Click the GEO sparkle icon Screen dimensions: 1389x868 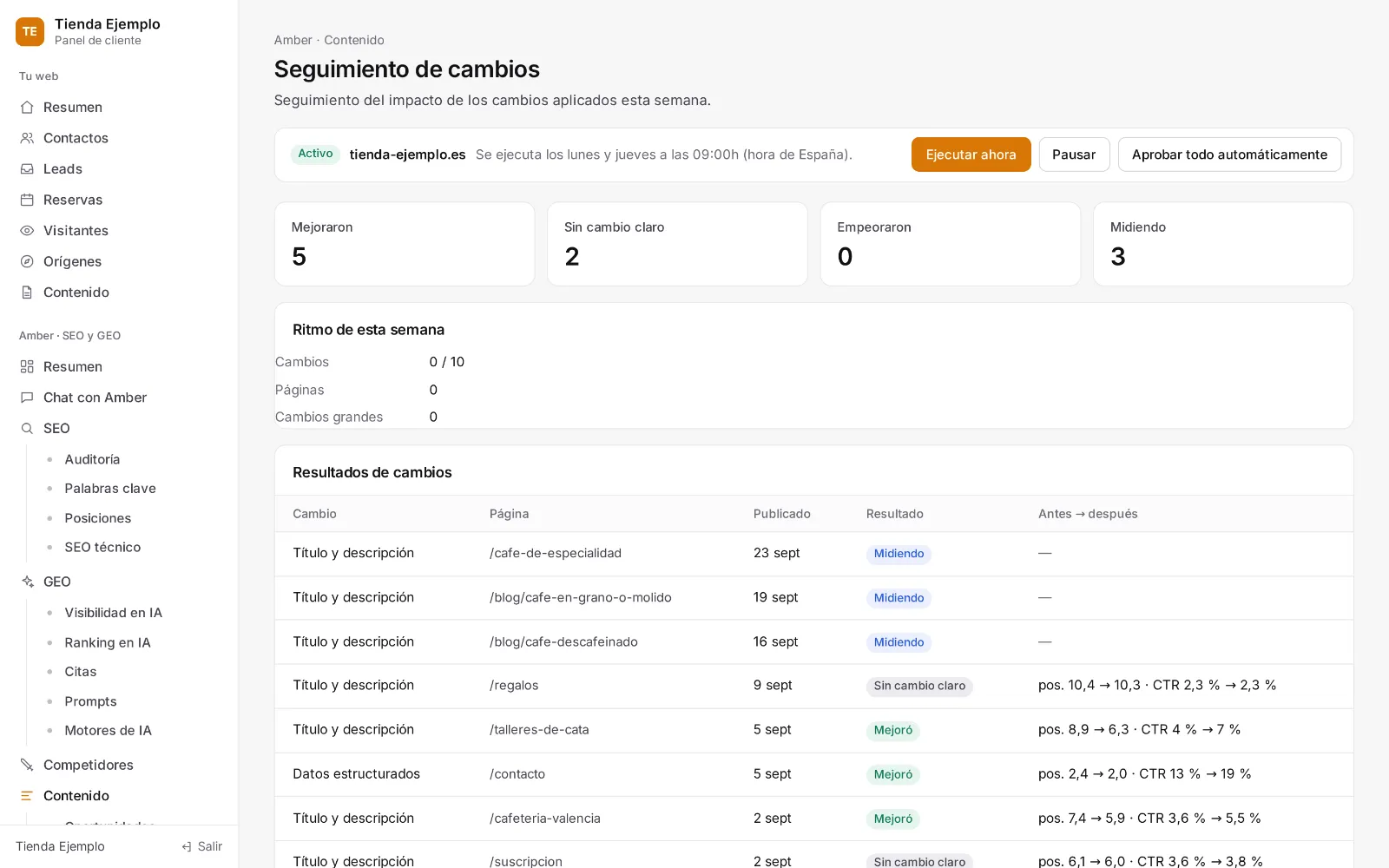pyautogui.click(x=27, y=582)
